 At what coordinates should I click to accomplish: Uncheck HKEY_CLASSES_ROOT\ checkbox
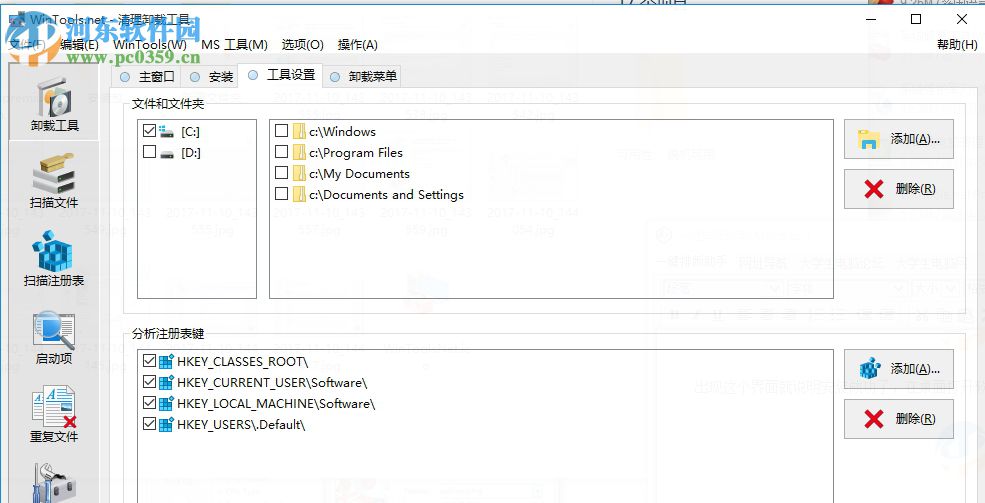click(150, 361)
